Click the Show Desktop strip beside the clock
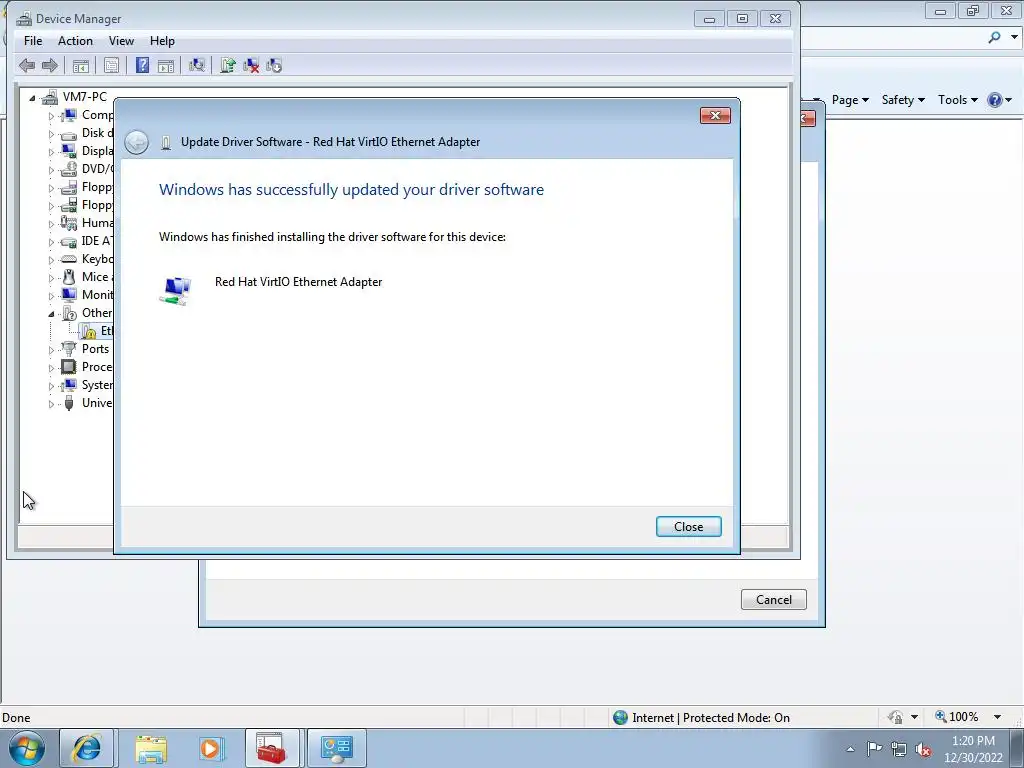 click(x=1019, y=748)
